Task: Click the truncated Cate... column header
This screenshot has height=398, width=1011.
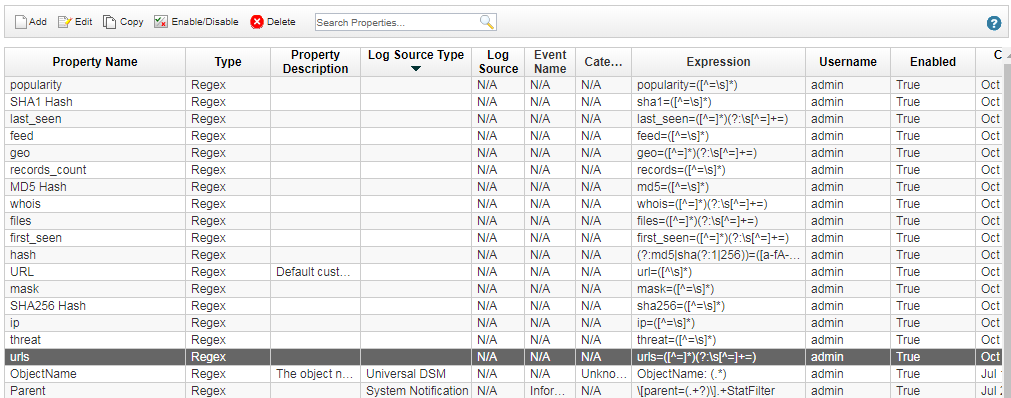Action: click(x=604, y=62)
